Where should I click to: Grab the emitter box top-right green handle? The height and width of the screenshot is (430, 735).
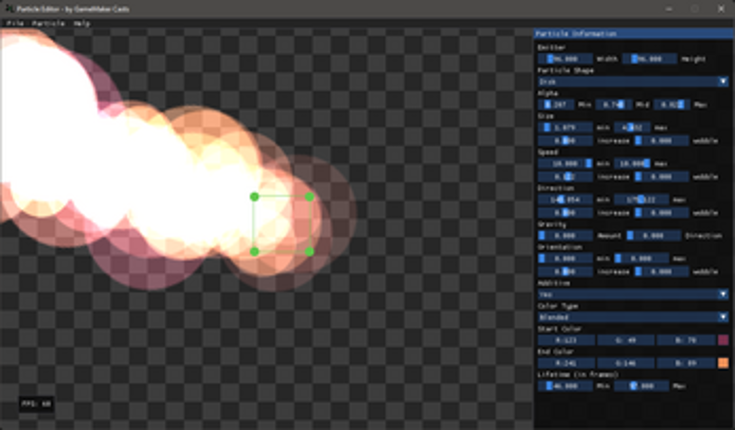(309, 197)
